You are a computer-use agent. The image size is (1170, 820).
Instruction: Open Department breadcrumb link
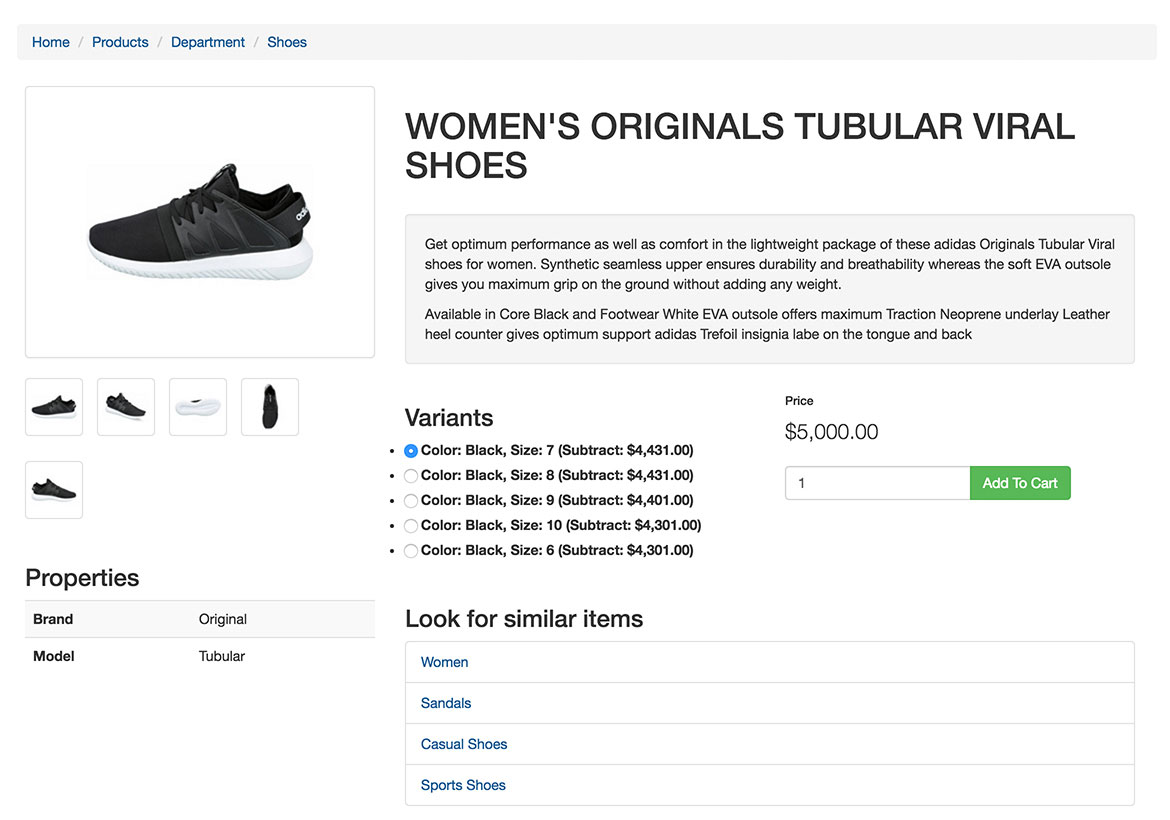207,43
